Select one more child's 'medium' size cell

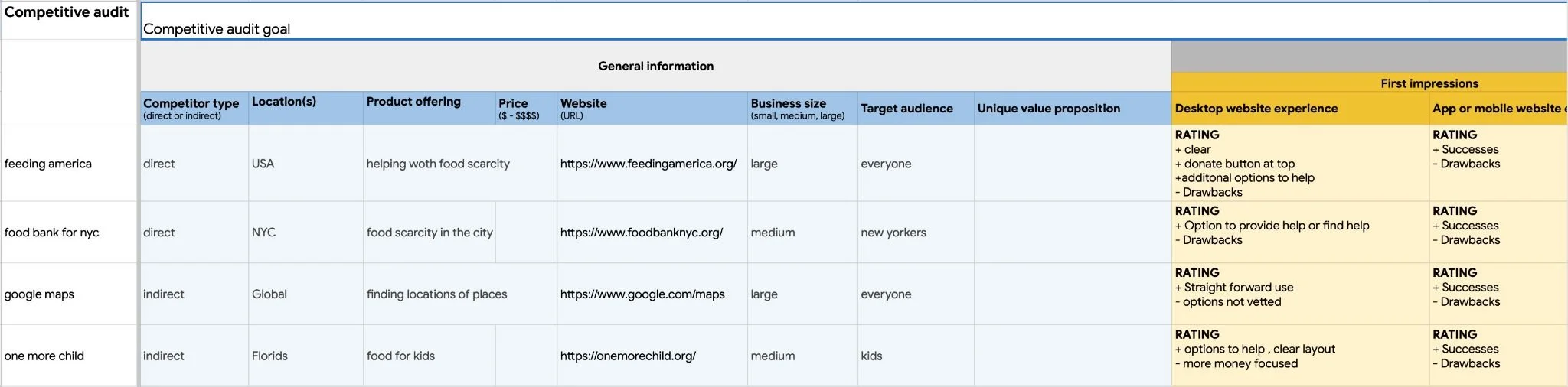[x=802, y=356]
